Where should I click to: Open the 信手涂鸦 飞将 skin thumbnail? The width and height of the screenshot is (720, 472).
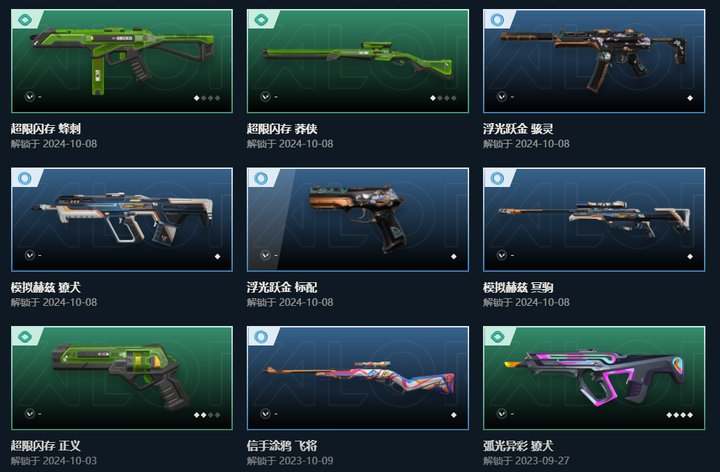[x=358, y=378]
